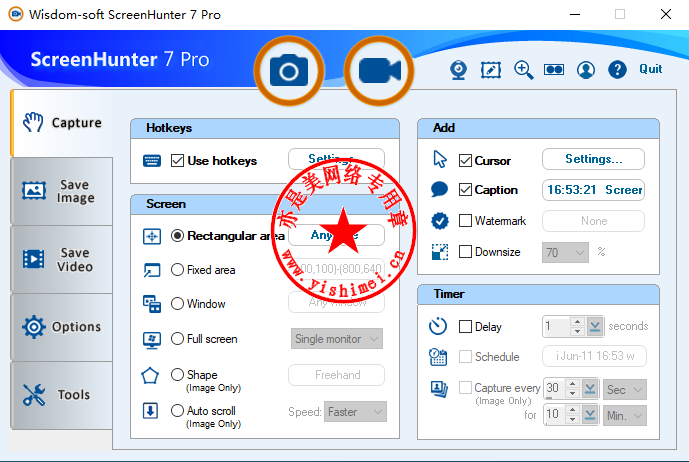The height and width of the screenshot is (462, 689).
Task: Switch to the Capture tab
Action: coord(62,123)
